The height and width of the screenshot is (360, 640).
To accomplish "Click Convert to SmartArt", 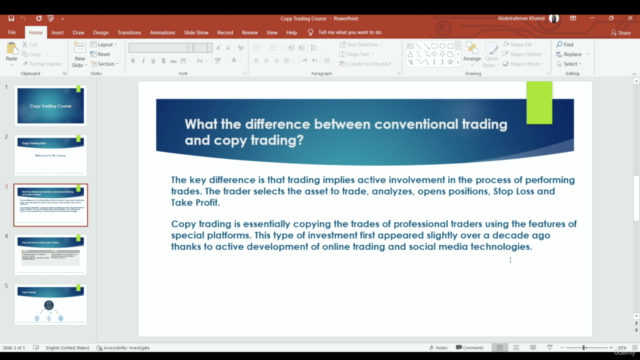I will (x=368, y=64).
